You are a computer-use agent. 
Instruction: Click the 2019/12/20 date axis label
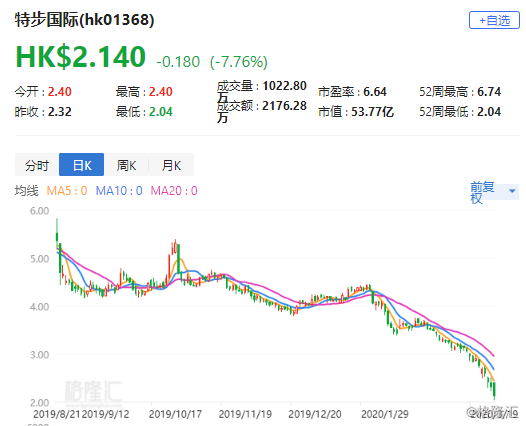[x=315, y=414]
